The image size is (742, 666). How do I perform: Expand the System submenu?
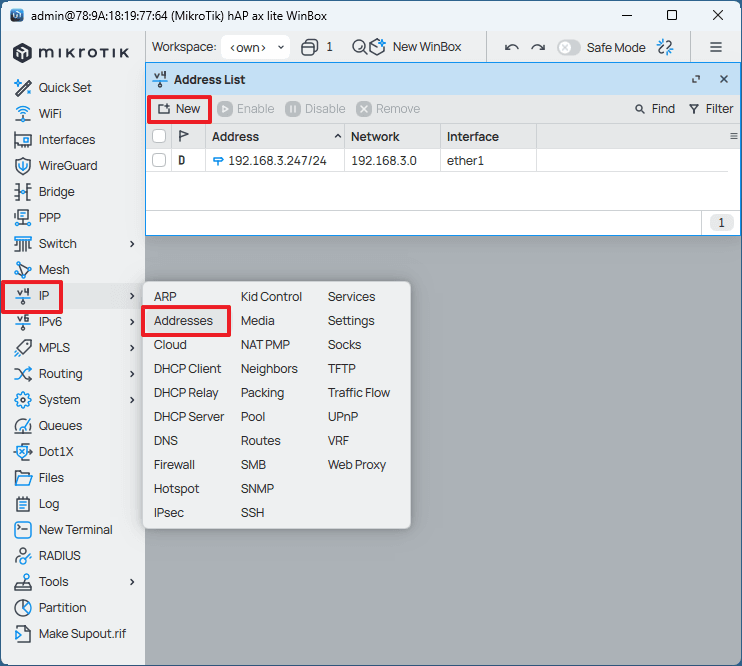click(x=132, y=400)
